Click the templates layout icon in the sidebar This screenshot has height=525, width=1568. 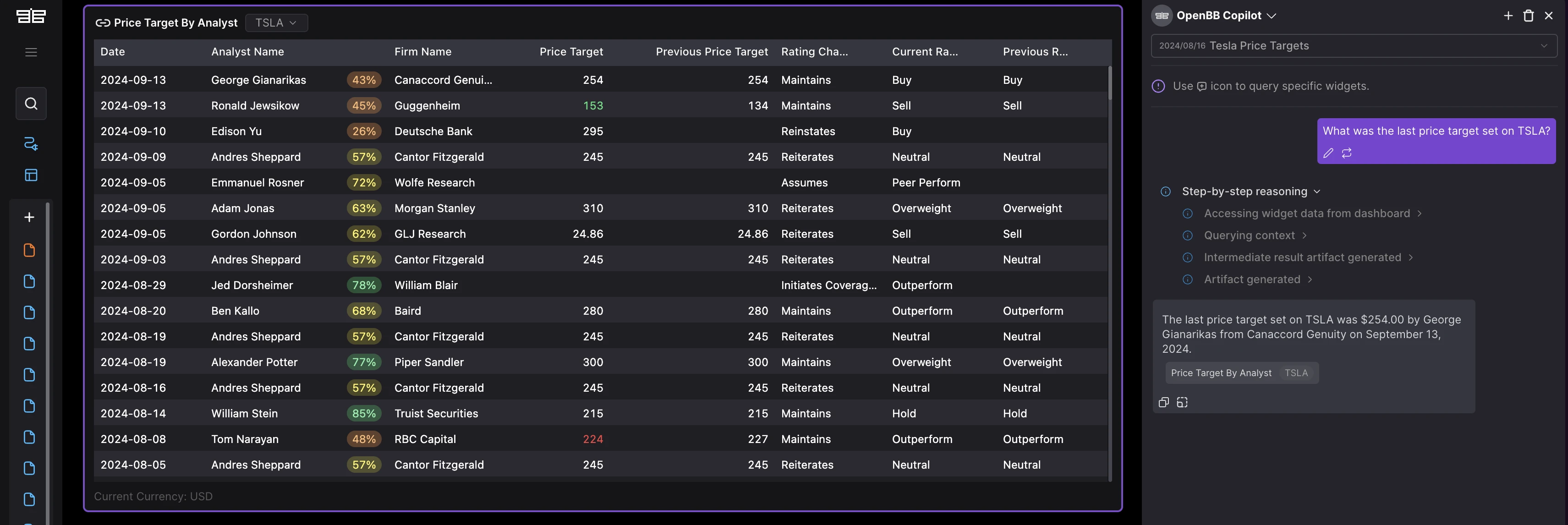31,175
